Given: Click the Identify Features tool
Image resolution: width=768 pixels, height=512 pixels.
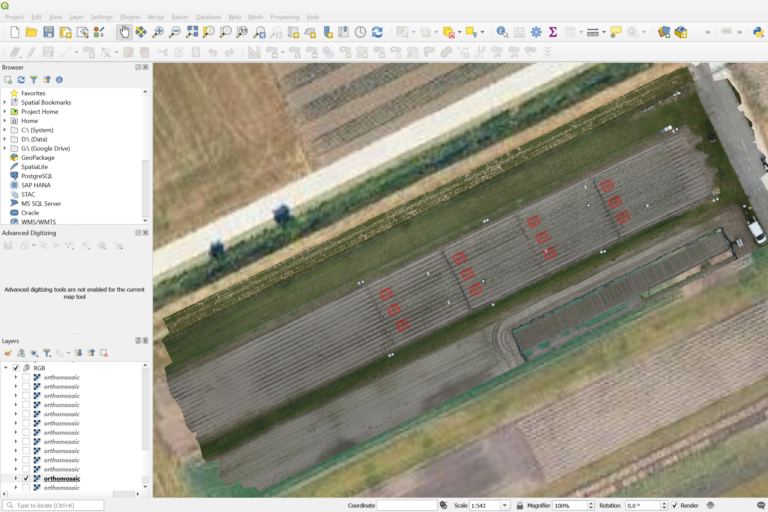Looking at the screenshot, I should coord(502,32).
